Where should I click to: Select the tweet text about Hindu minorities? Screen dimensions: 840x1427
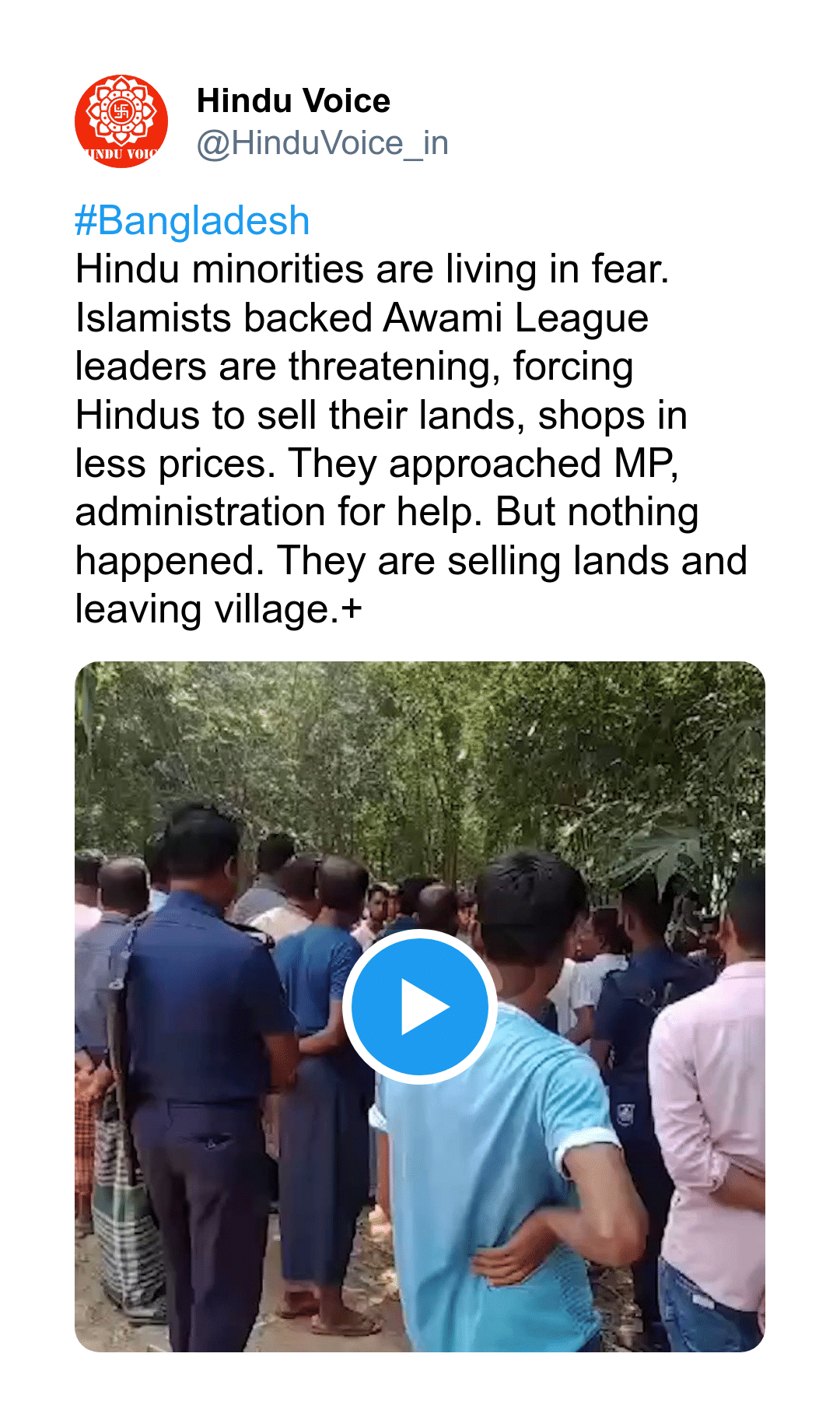[411, 439]
